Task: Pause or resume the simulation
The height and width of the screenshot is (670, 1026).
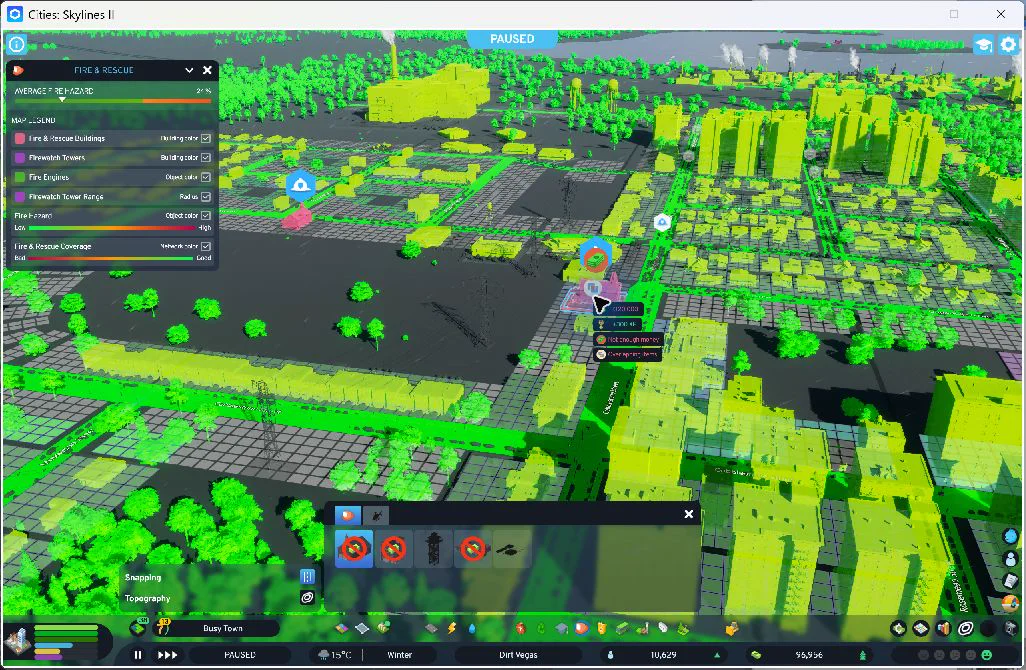Action: pyautogui.click(x=138, y=654)
